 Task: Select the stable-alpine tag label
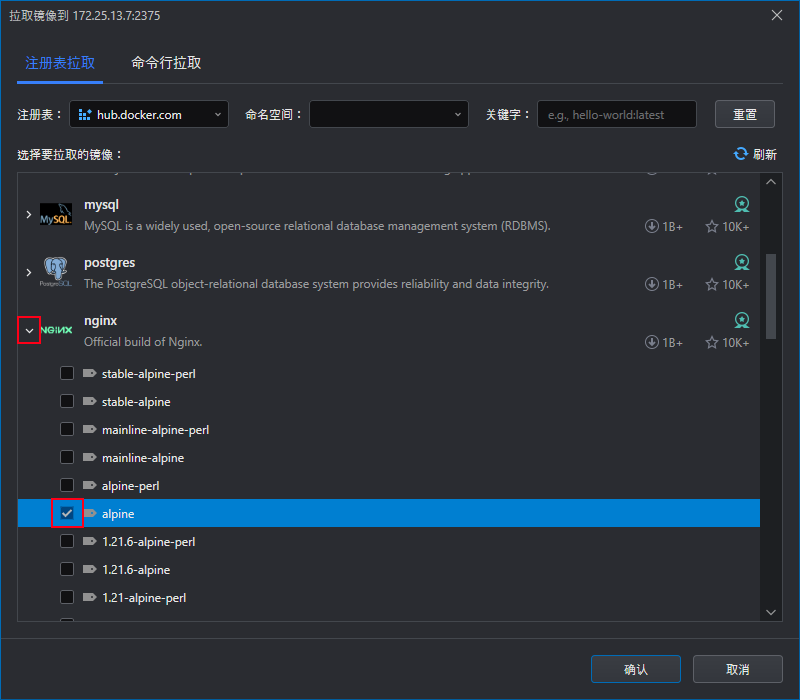[x=136, y=402]
